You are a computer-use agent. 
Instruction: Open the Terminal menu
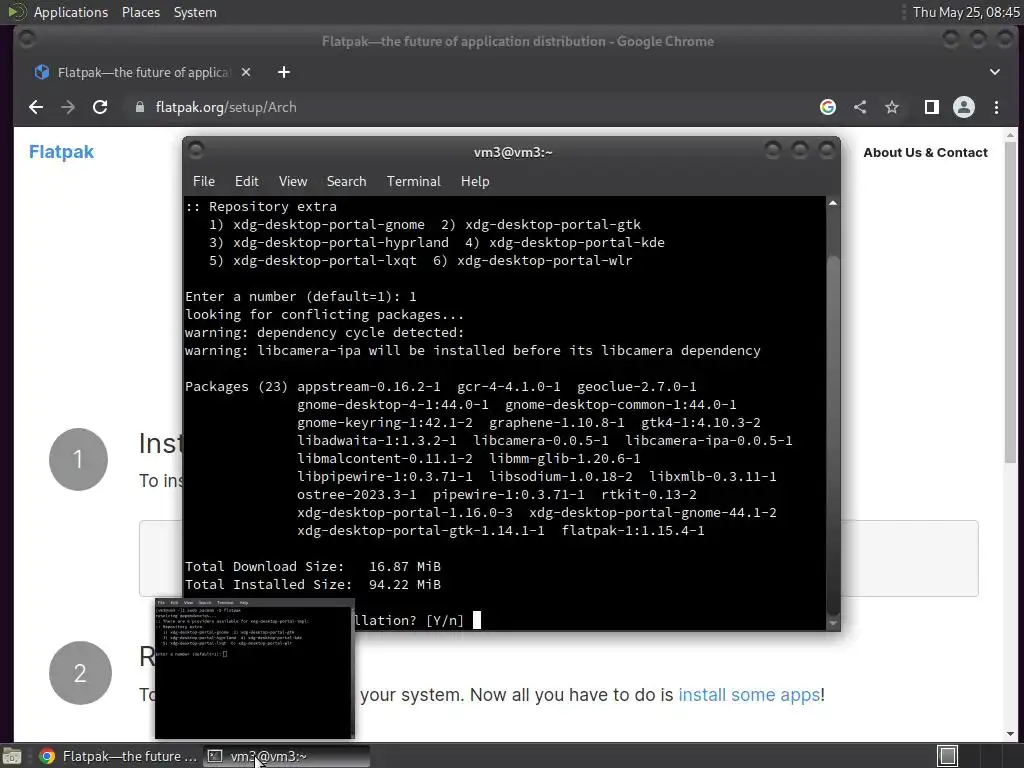pos(413,182)
